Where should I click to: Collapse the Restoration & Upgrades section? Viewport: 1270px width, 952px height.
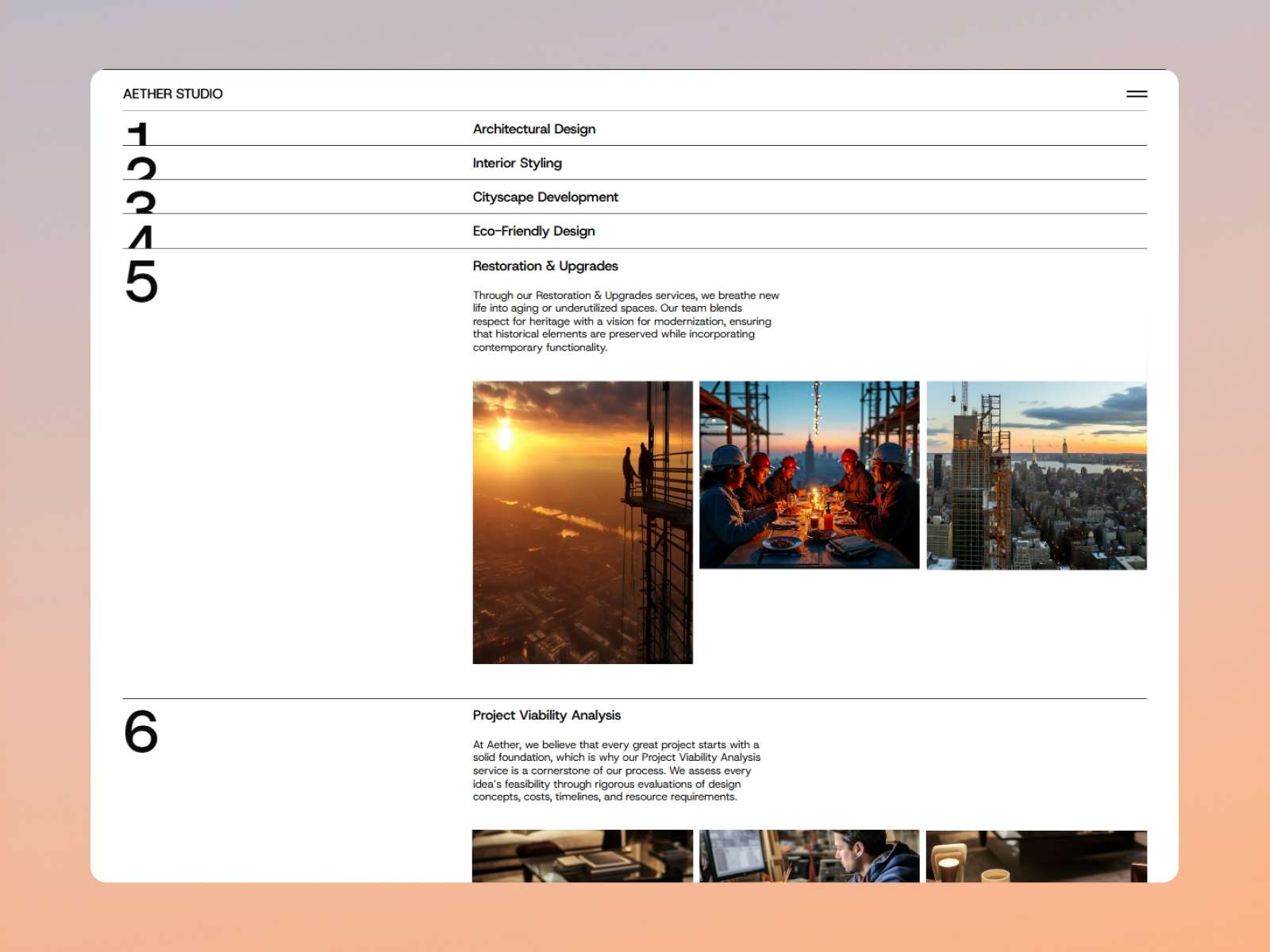(547, 266)
